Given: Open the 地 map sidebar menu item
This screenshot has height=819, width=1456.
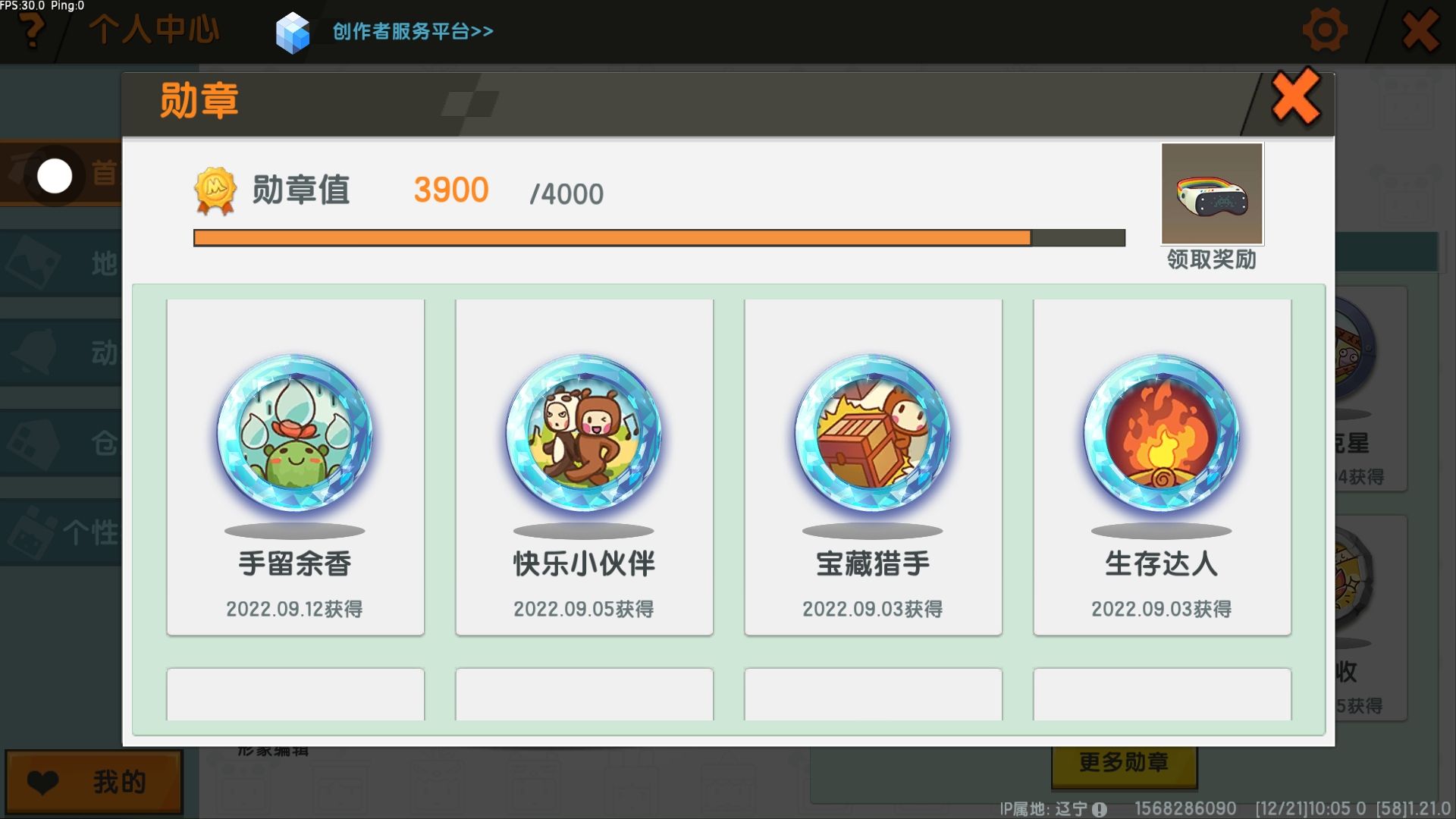Looking at the screenshot, I should click(x=61, y=263).
